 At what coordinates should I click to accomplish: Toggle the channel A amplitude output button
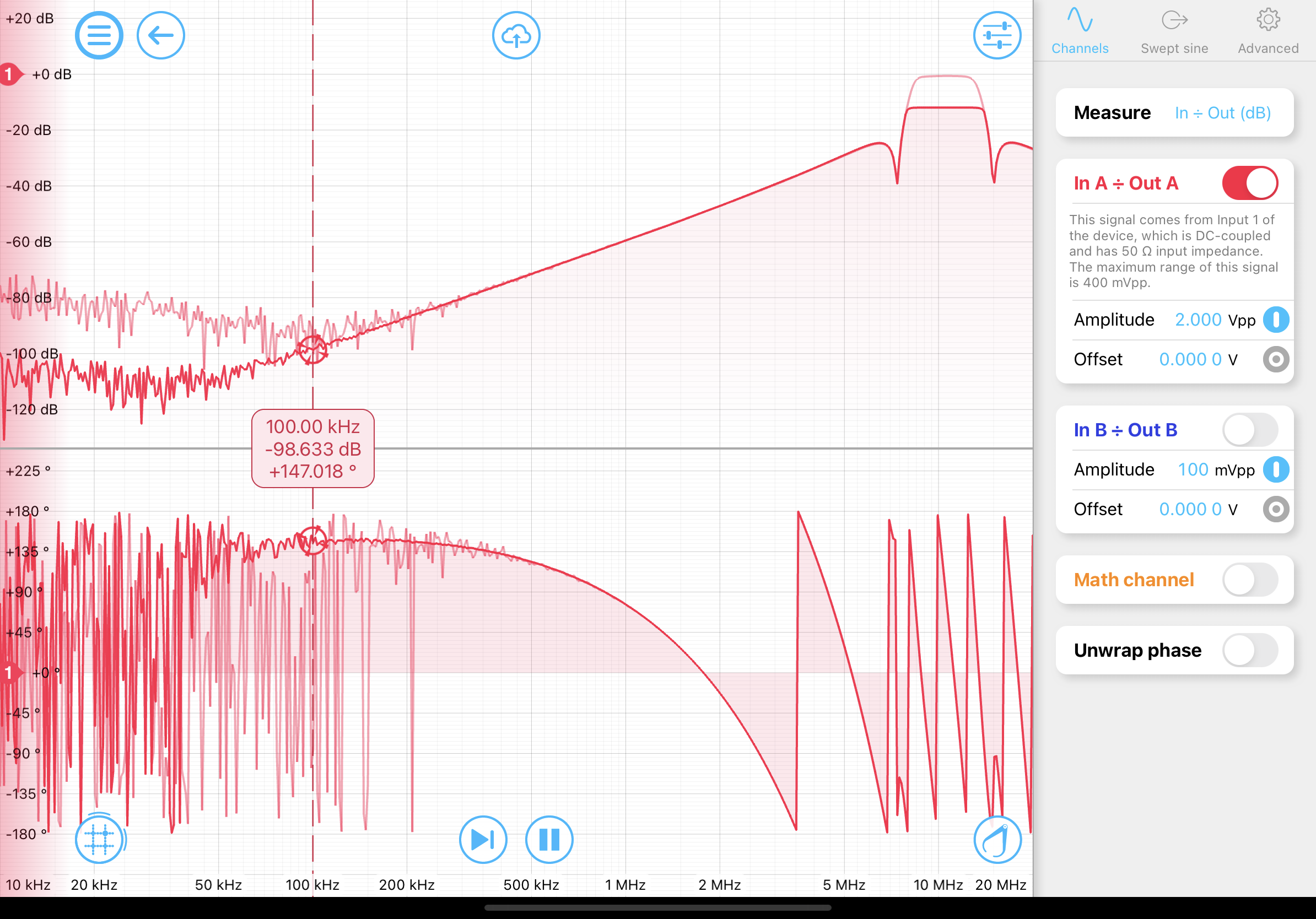pyautogui.click(x=1276, y=320)
